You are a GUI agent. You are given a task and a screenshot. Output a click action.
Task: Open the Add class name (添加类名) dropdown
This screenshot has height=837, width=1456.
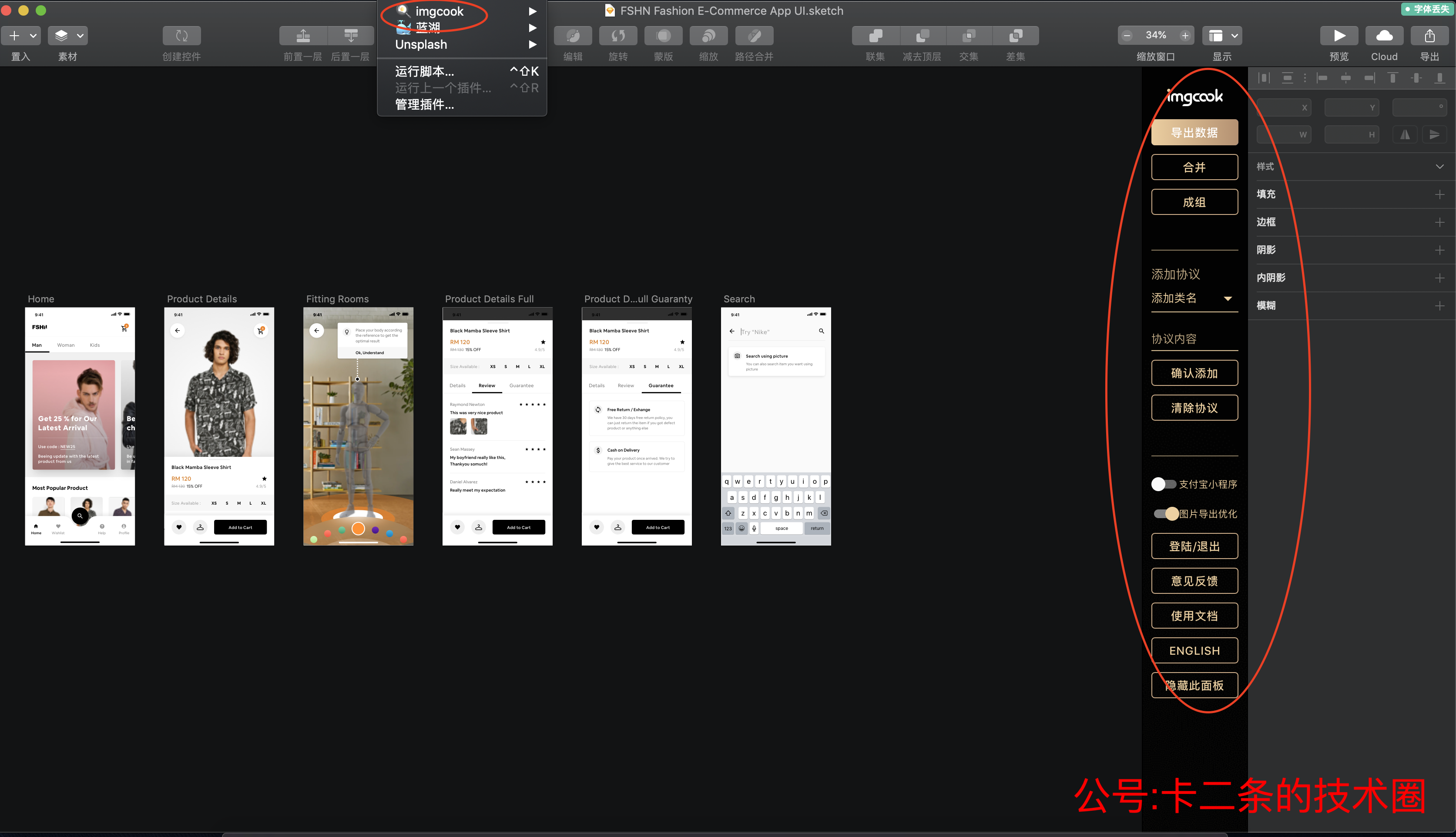tap(1194, 298)
